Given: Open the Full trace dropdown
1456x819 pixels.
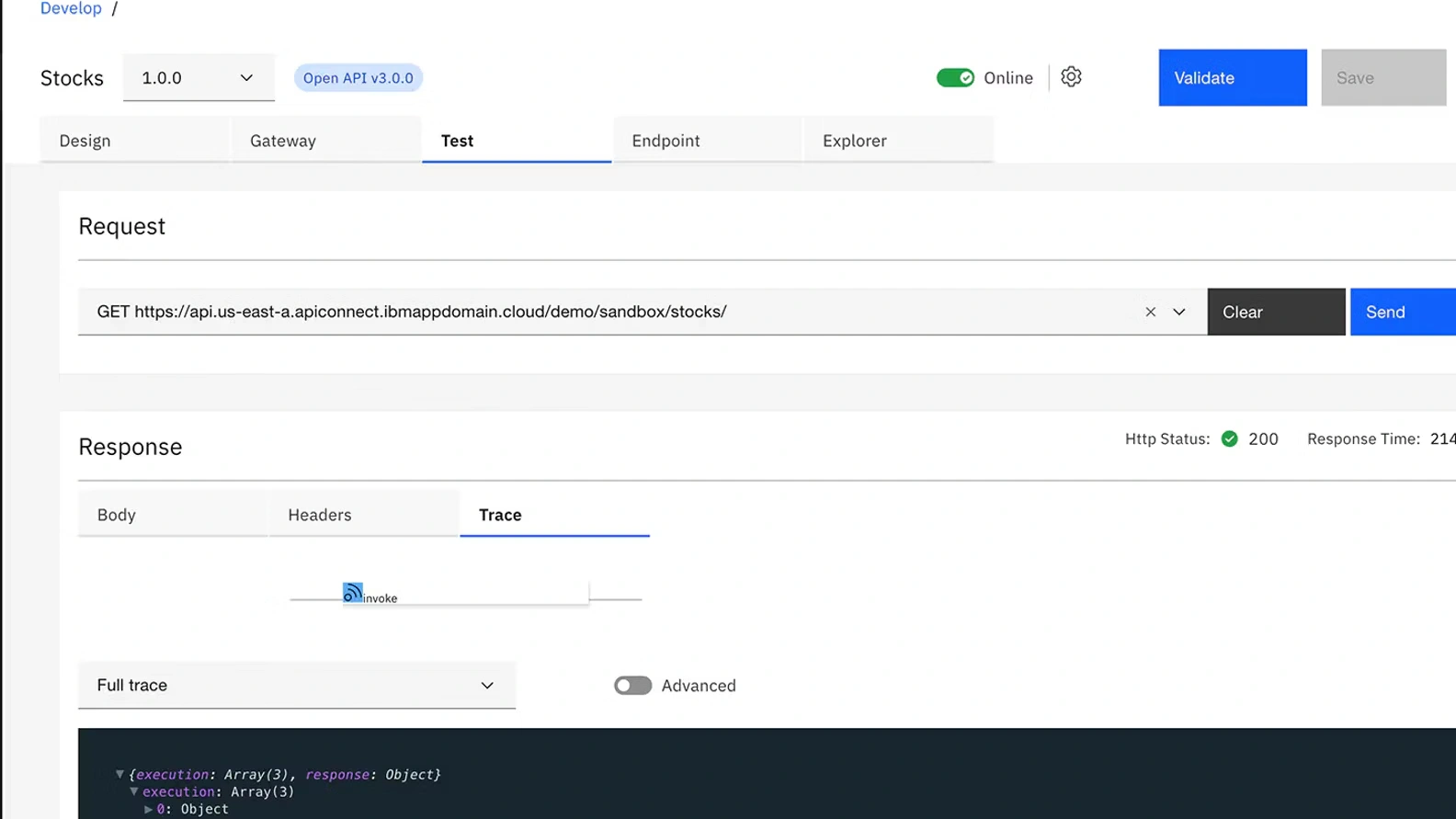Looking at the screenshot, I should tap(296, 686).
